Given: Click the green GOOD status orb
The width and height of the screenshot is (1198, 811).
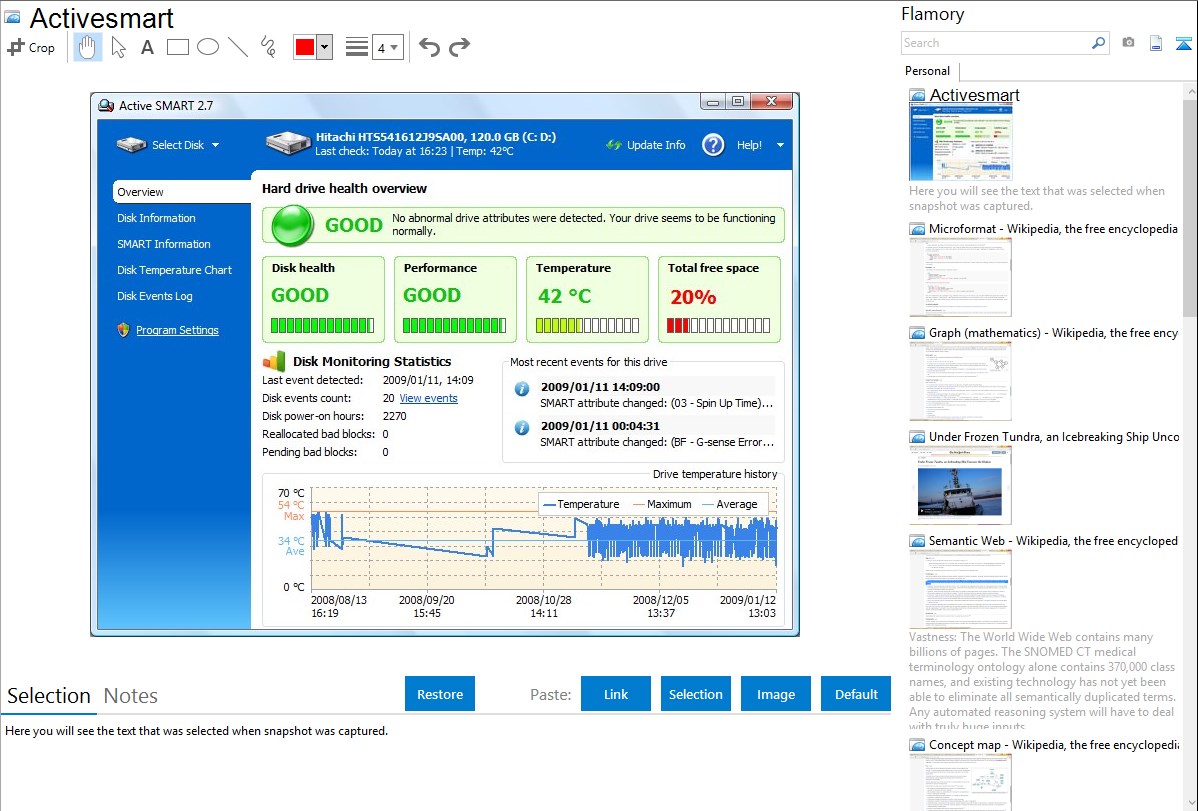Looking at the screenshot, I should tap(292, 225).
